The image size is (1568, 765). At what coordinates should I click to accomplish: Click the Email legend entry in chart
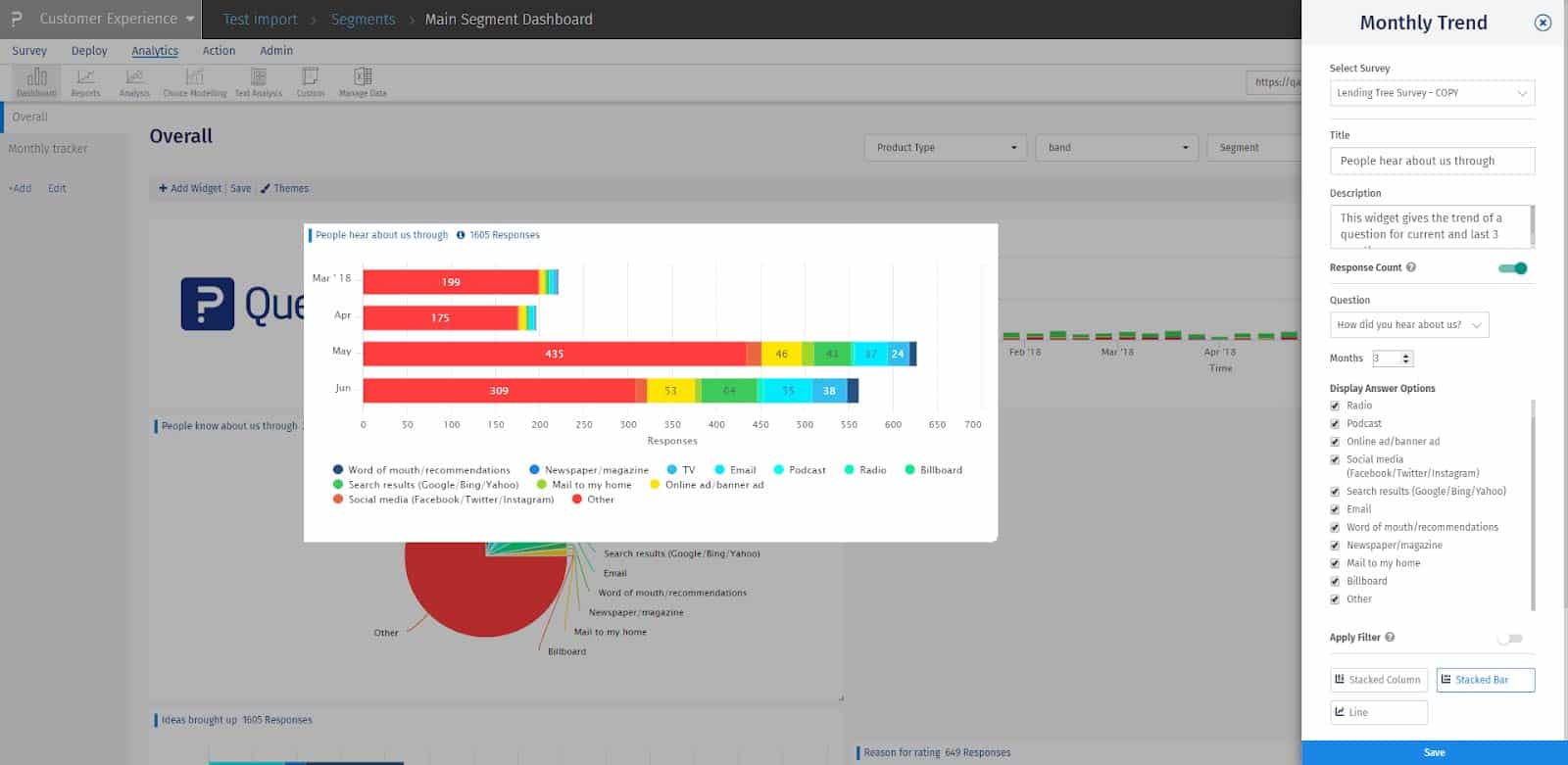735,470
